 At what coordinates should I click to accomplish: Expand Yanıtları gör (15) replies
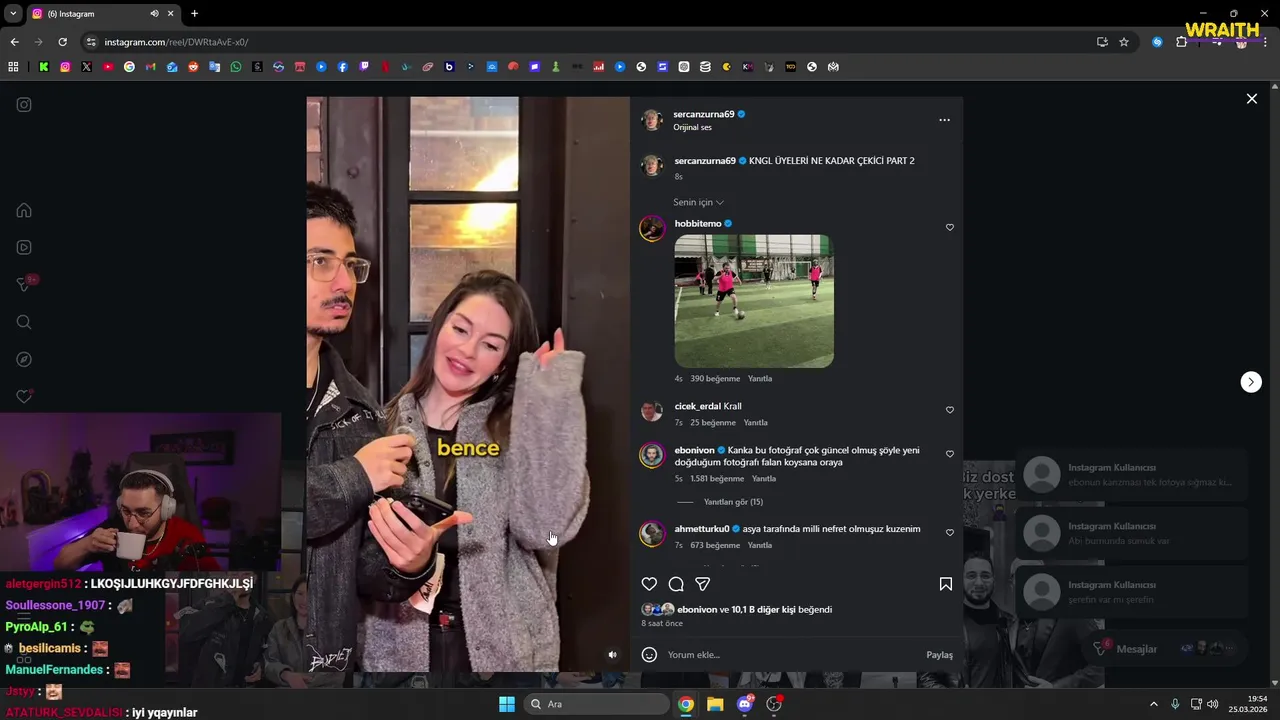click(733, 502)
